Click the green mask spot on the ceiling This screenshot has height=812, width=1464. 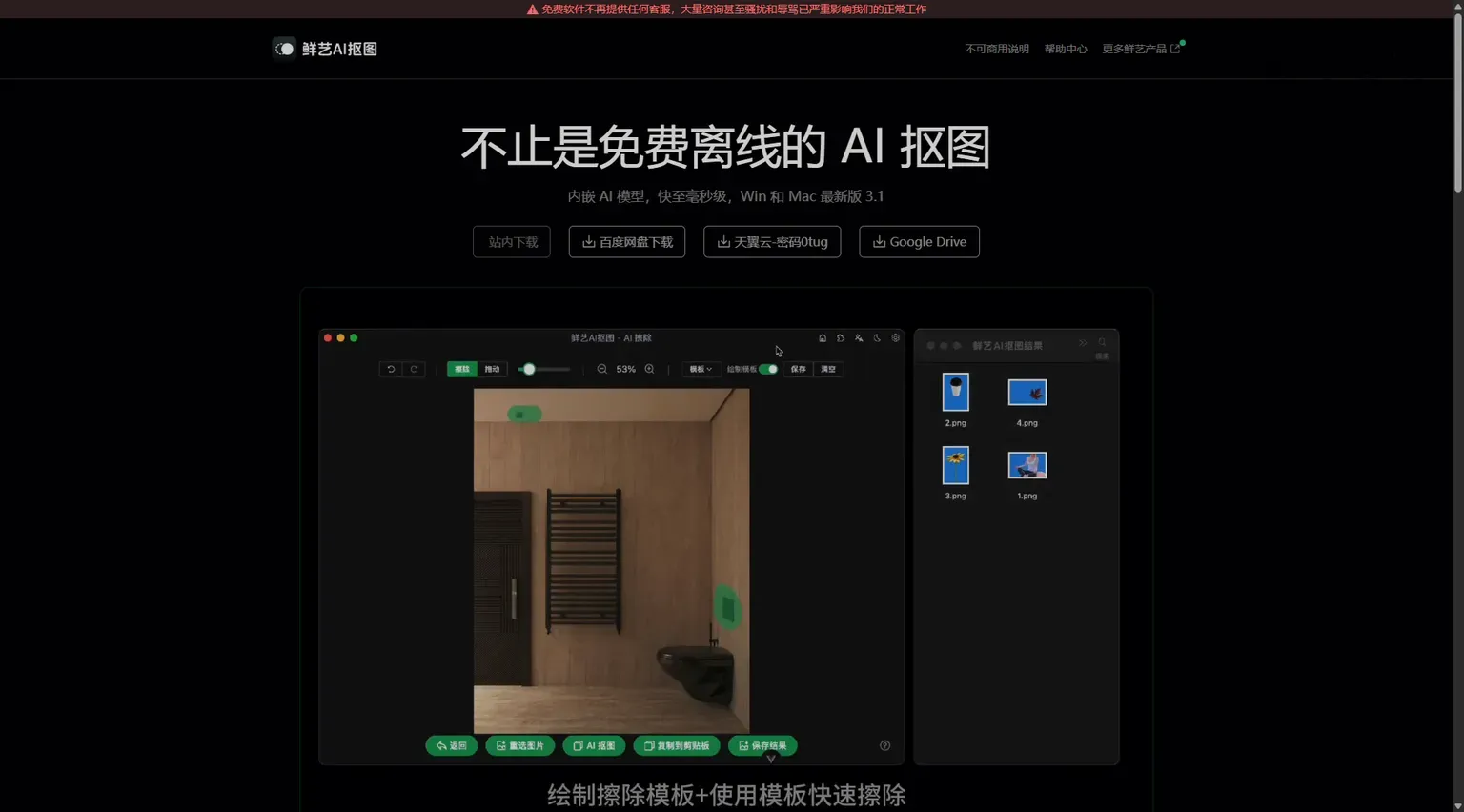tap(523, 414)
